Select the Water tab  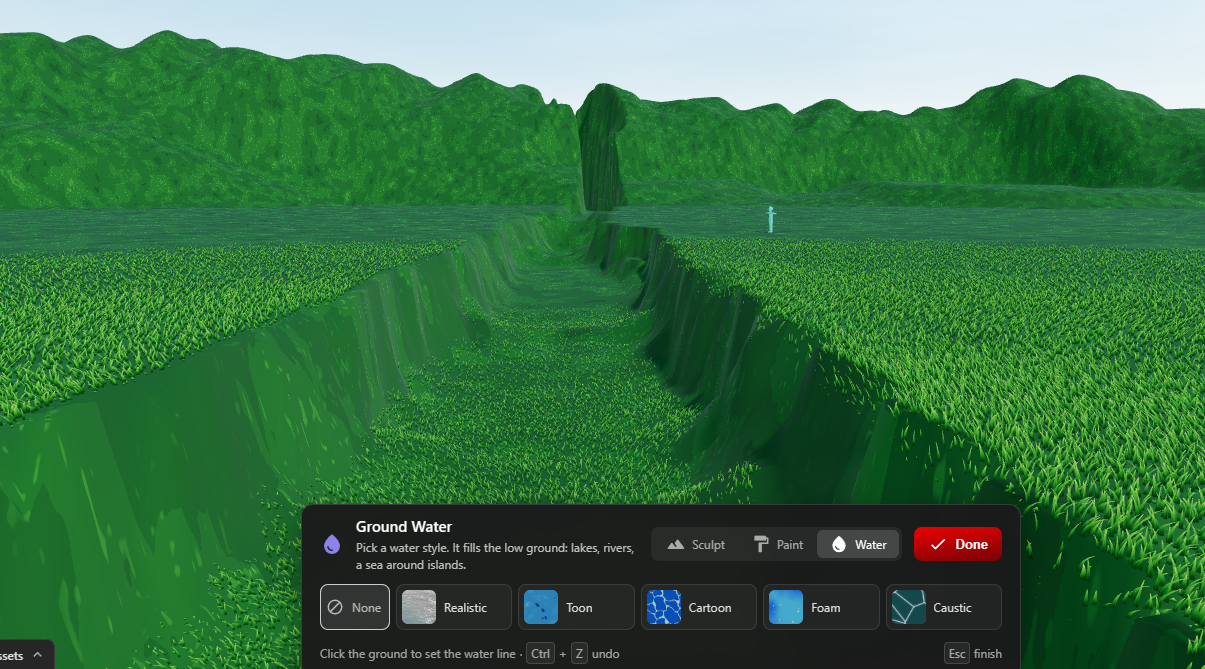[x=859, y=545]
